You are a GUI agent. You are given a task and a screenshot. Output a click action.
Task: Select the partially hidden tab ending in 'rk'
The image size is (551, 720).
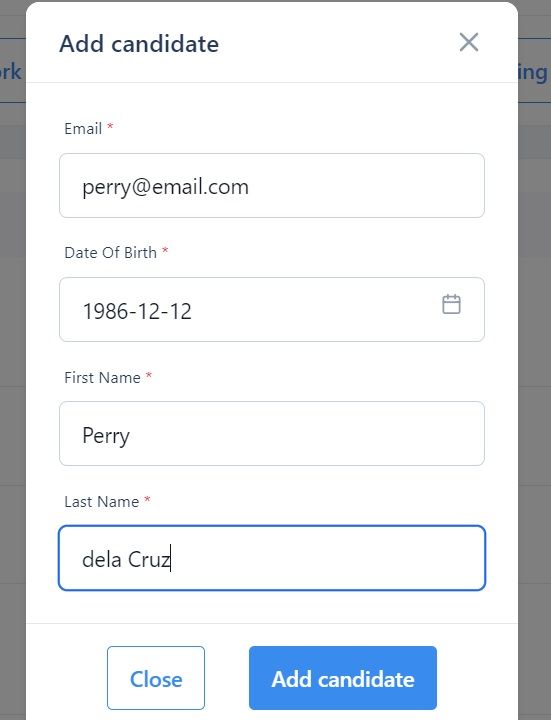tap(11, 72)
